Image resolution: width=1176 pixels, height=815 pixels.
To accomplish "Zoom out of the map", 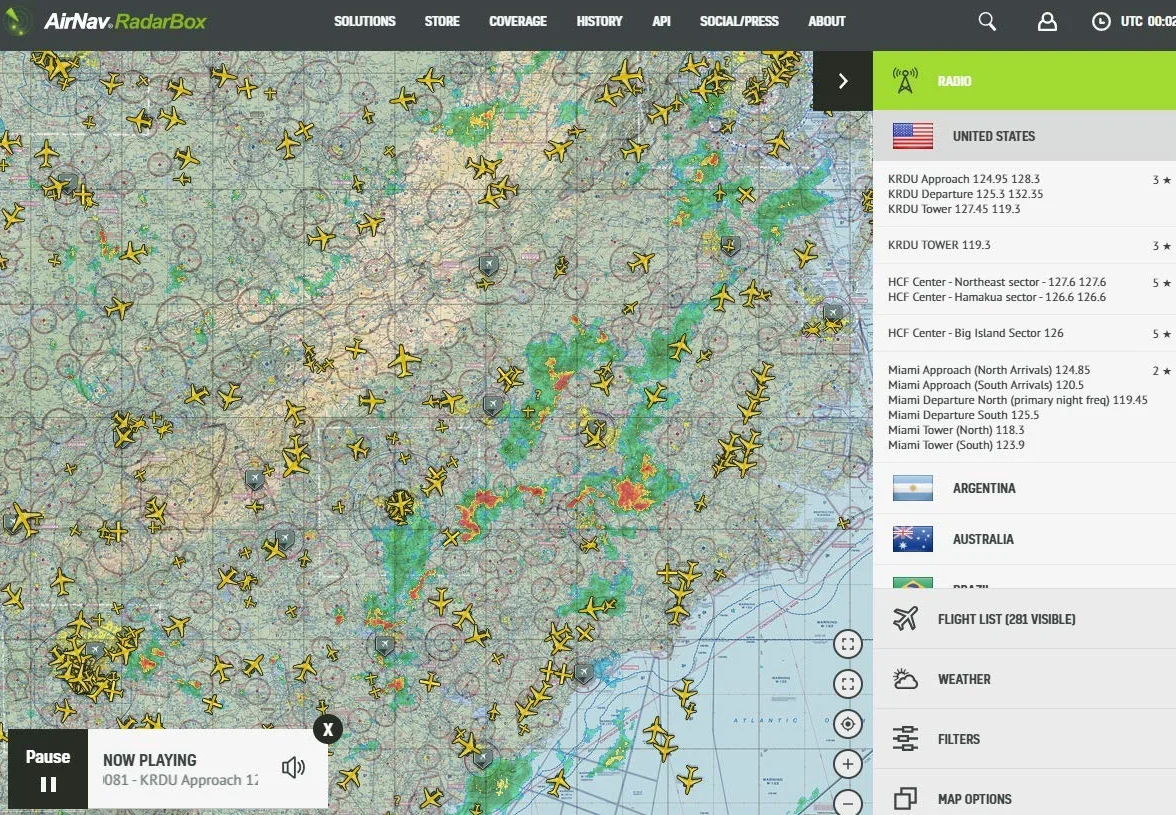I will coord(848,802).
